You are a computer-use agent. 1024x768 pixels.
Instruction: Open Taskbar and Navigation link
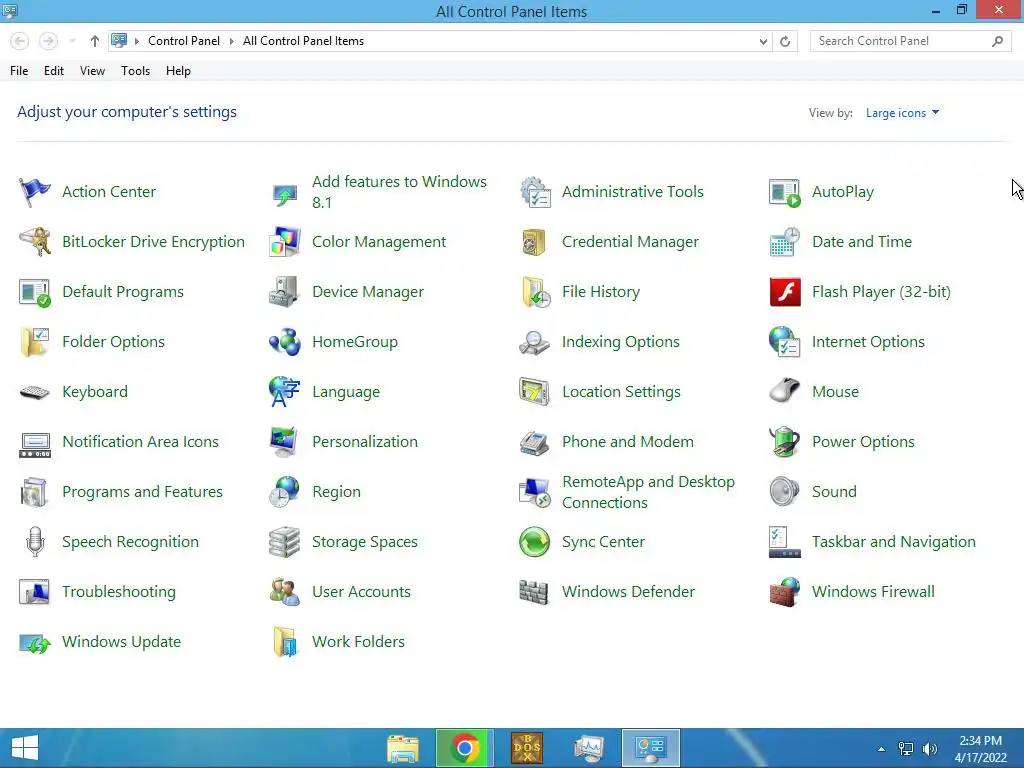coord(893,542)
